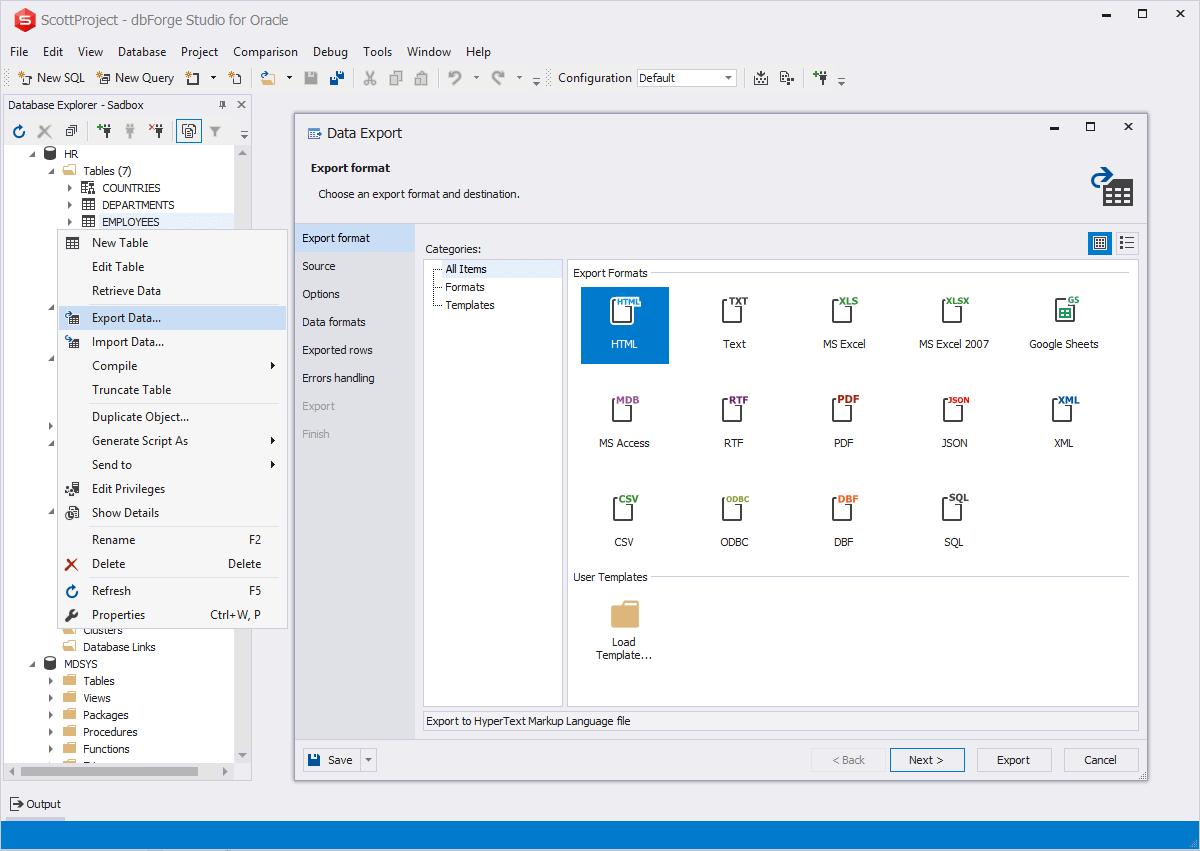Select the PDF export format icon

[x=846, y=411]
